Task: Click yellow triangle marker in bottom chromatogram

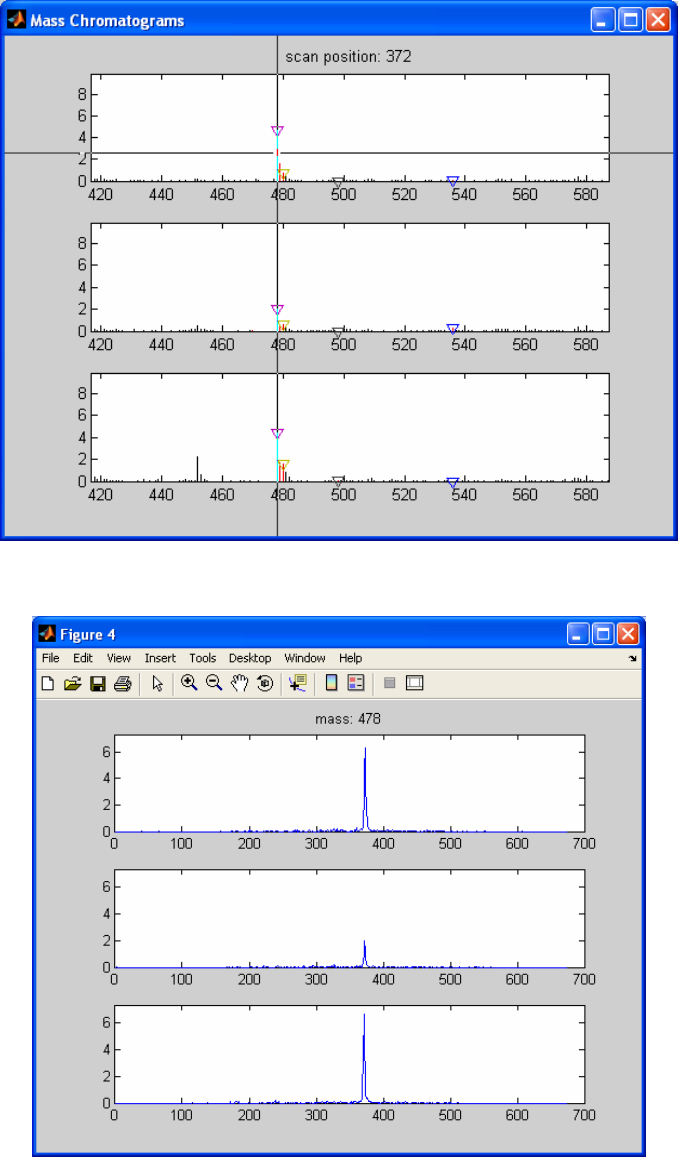Action: pos(283,465)
